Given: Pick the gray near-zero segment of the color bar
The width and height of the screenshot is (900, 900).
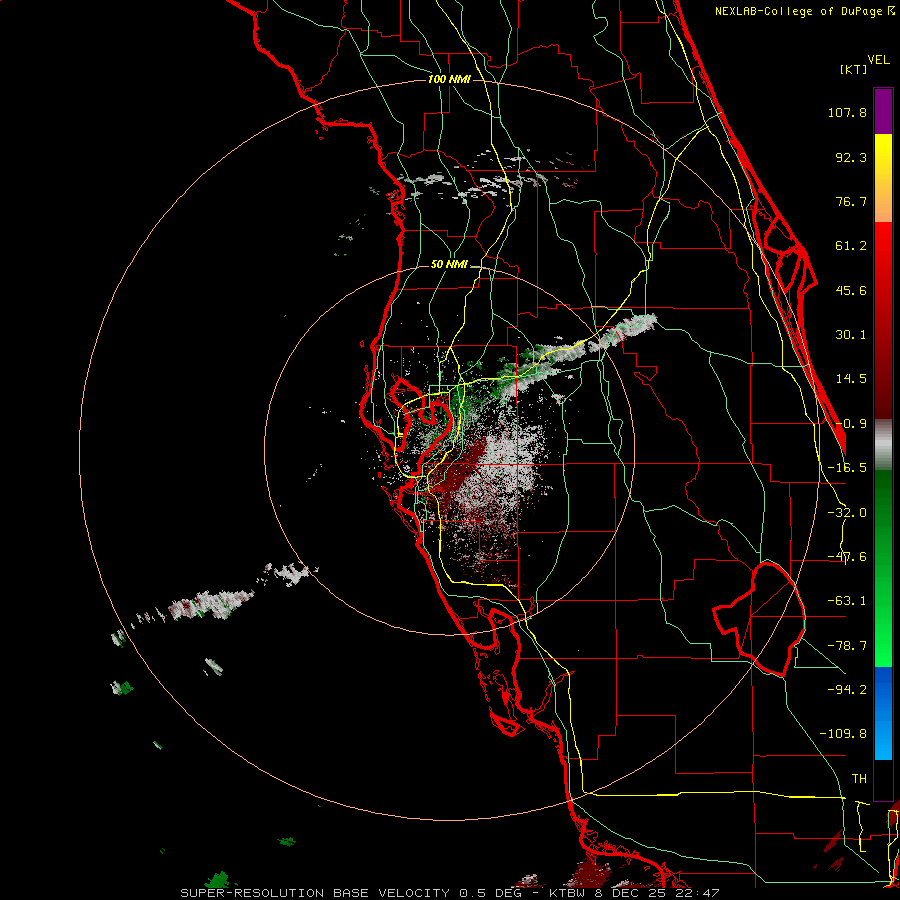Looking at the screenshot, I should pos(883,445).
